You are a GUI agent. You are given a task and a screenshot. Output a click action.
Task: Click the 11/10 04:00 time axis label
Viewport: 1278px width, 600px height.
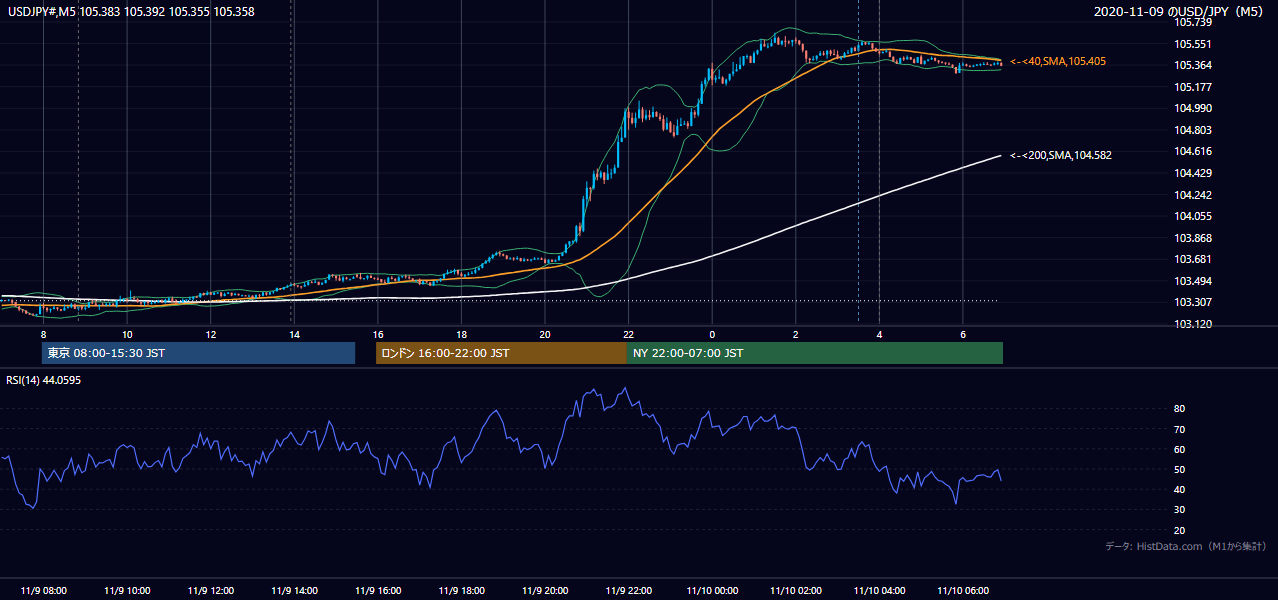click(879, 591)
